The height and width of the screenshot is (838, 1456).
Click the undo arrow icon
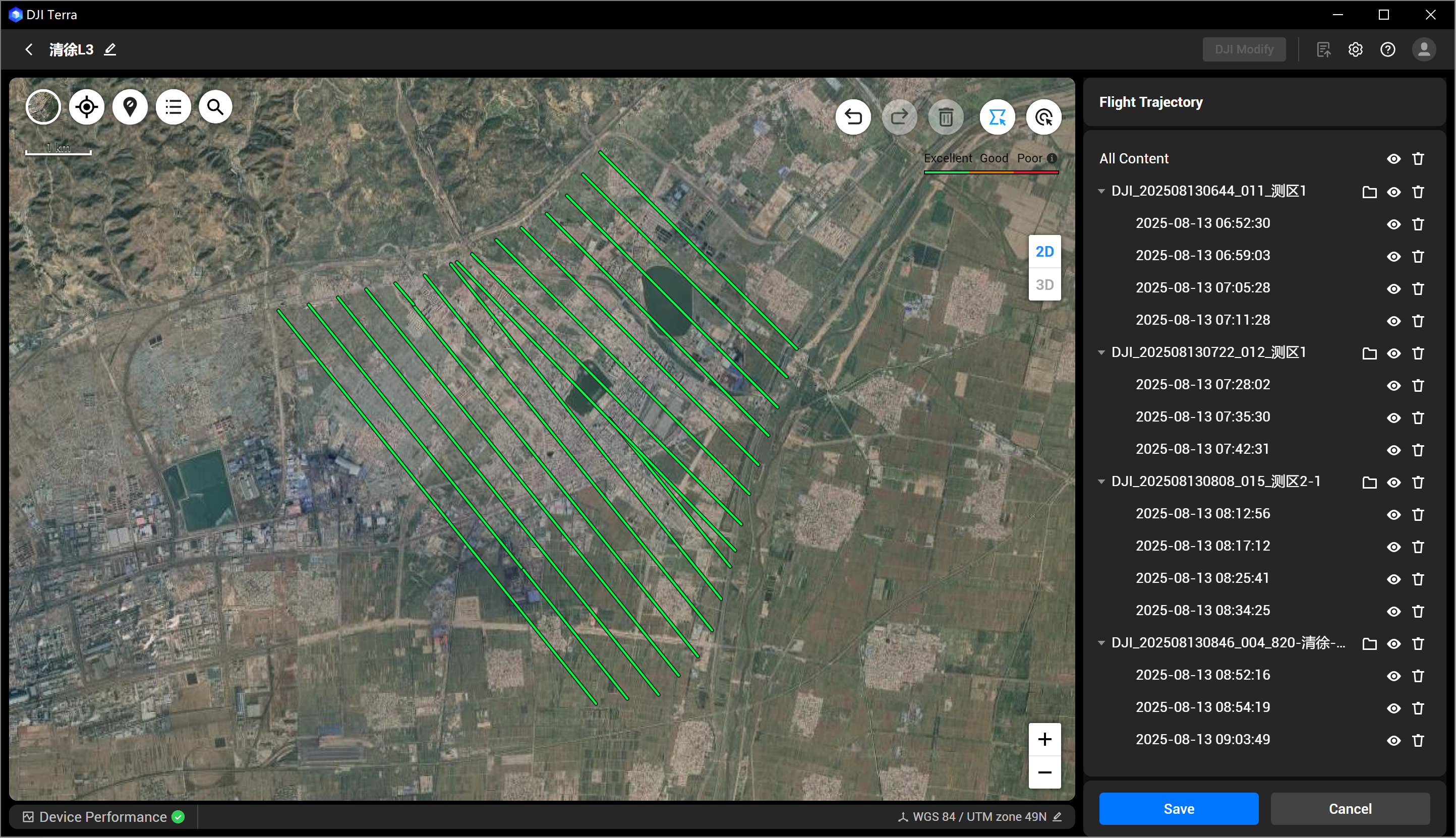[853, 117]
